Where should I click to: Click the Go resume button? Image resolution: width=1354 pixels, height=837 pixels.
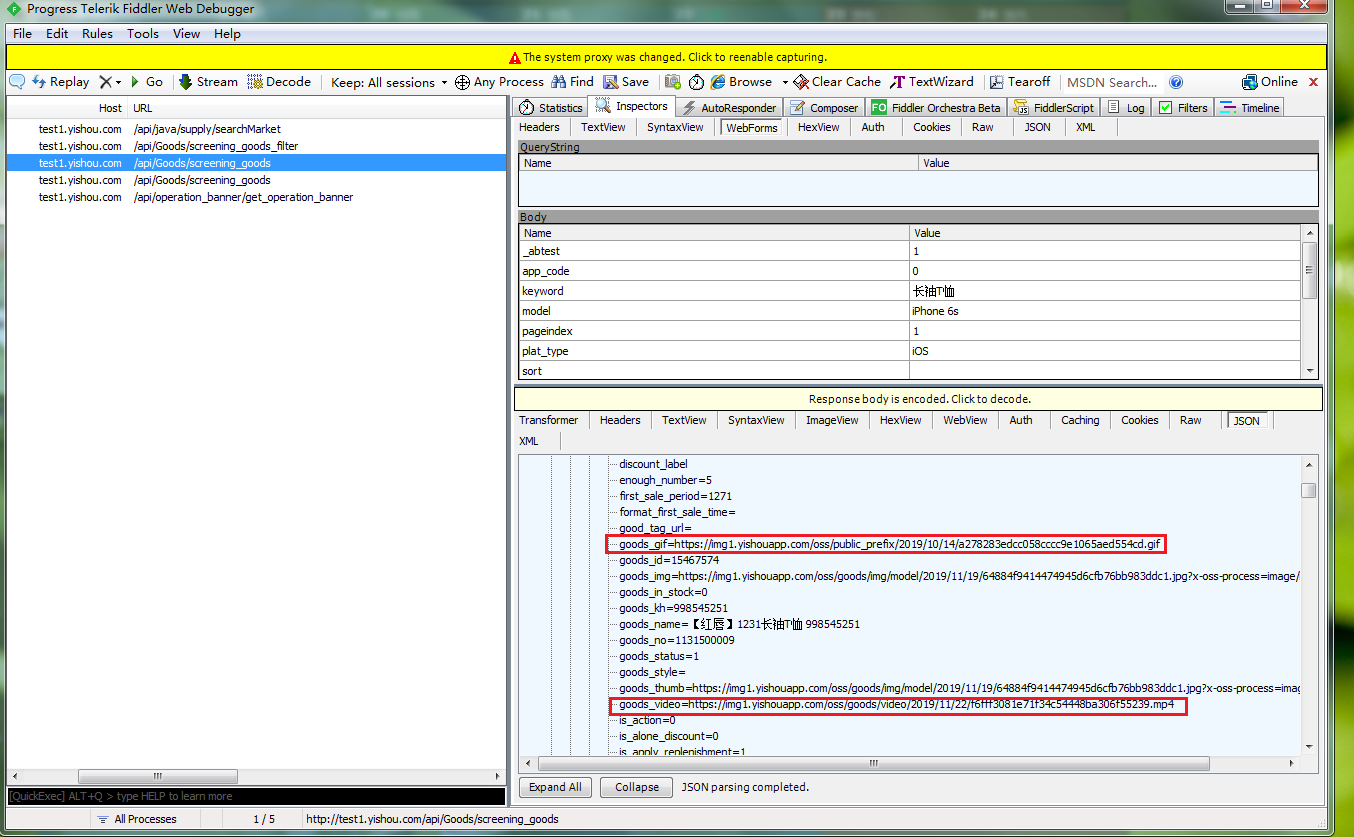pos(146,82)
